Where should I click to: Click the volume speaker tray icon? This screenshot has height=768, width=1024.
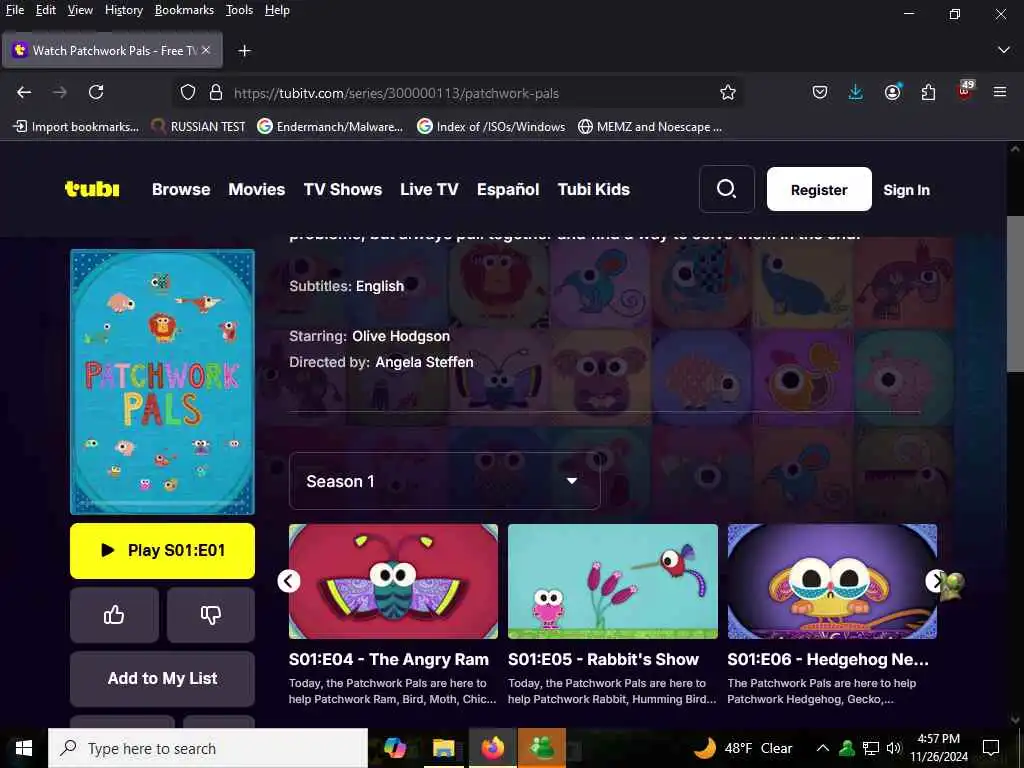coord(893,748)
